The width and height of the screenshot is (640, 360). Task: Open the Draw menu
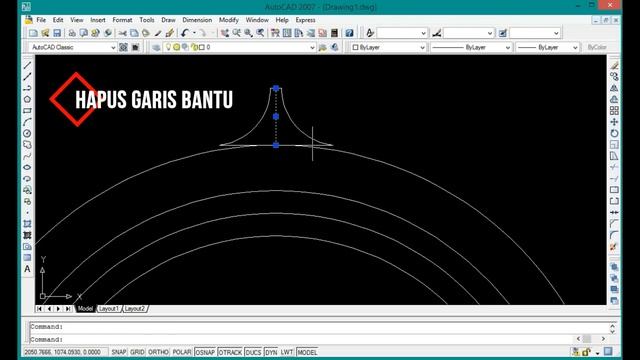[x=168, y=20]
